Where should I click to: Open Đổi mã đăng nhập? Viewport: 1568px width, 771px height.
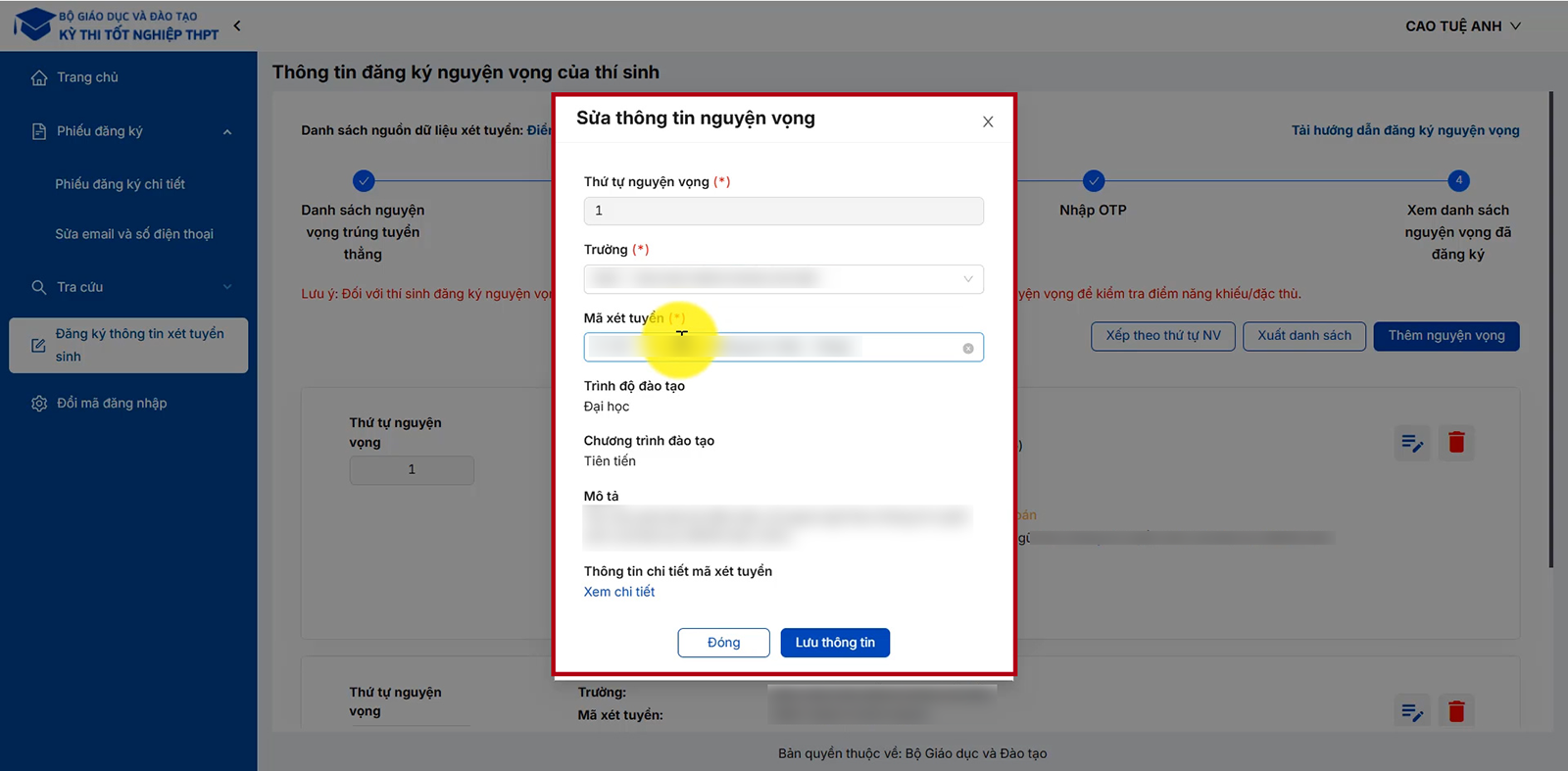pos(111,404)
